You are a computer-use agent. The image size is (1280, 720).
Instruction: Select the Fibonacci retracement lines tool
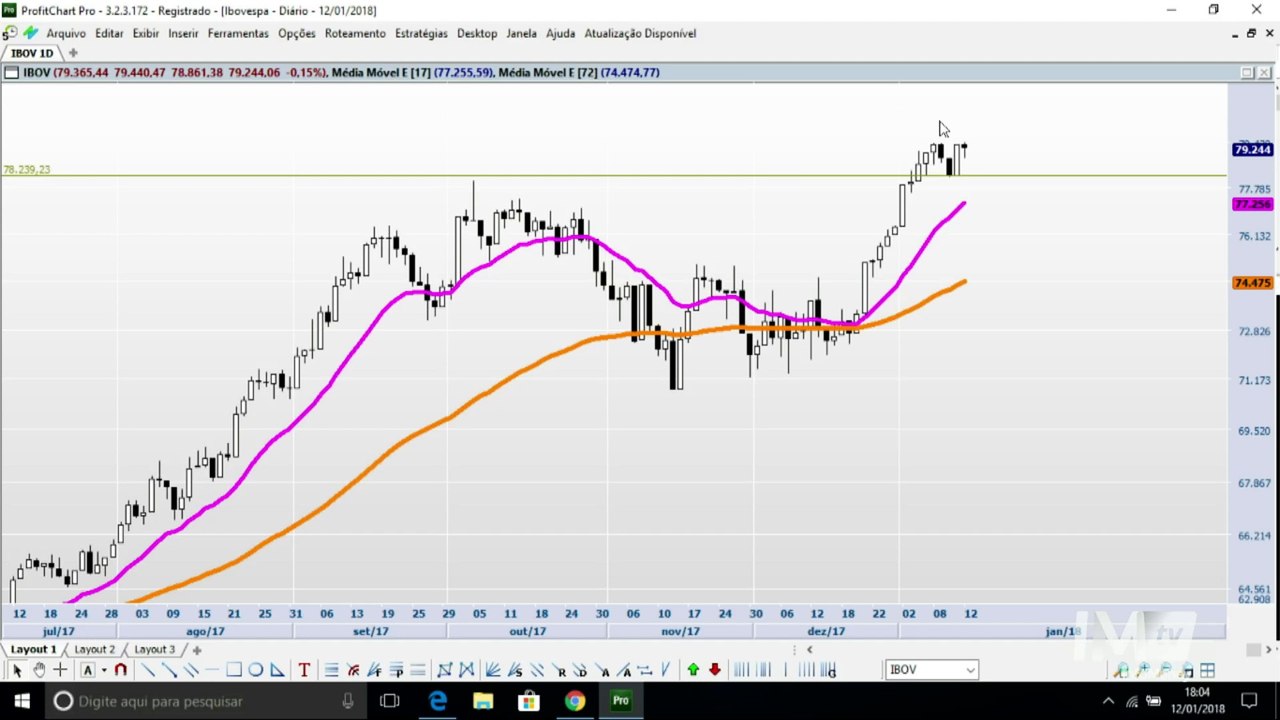coord(331,670)
